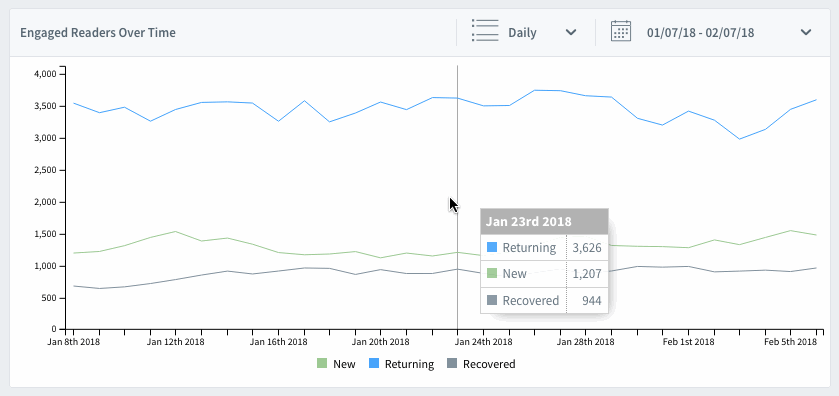Click the blue Returning swatch in the tooltip
Screen dimensions: 839x396
click(492, 248)
